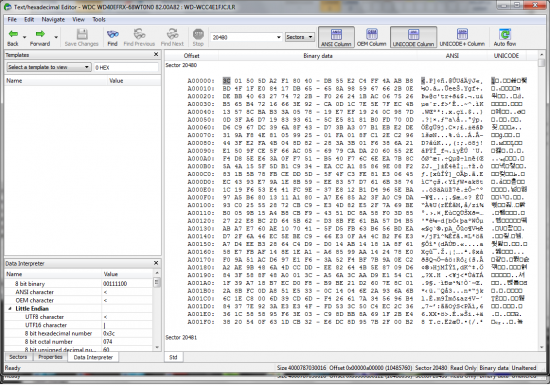
Task: Open the sector number dropdown arrow
Action: (279, 37)
